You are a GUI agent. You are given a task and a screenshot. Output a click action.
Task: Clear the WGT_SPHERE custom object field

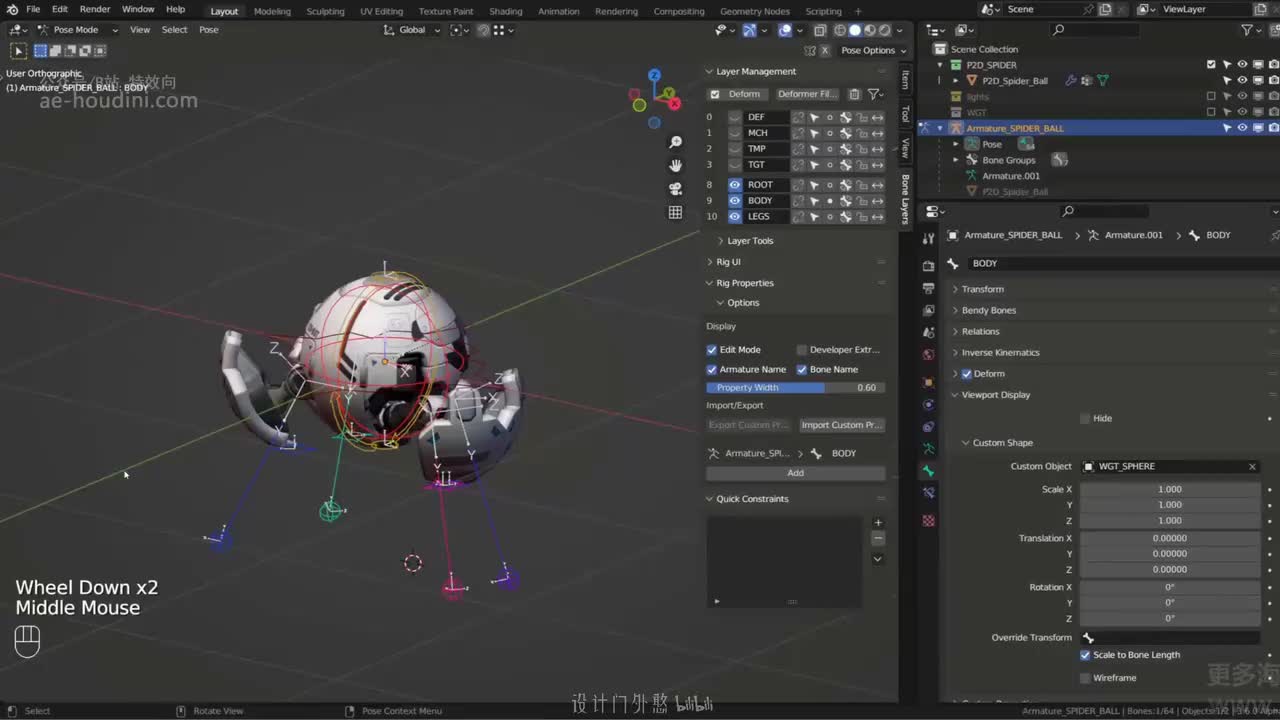click(1252, 467)
